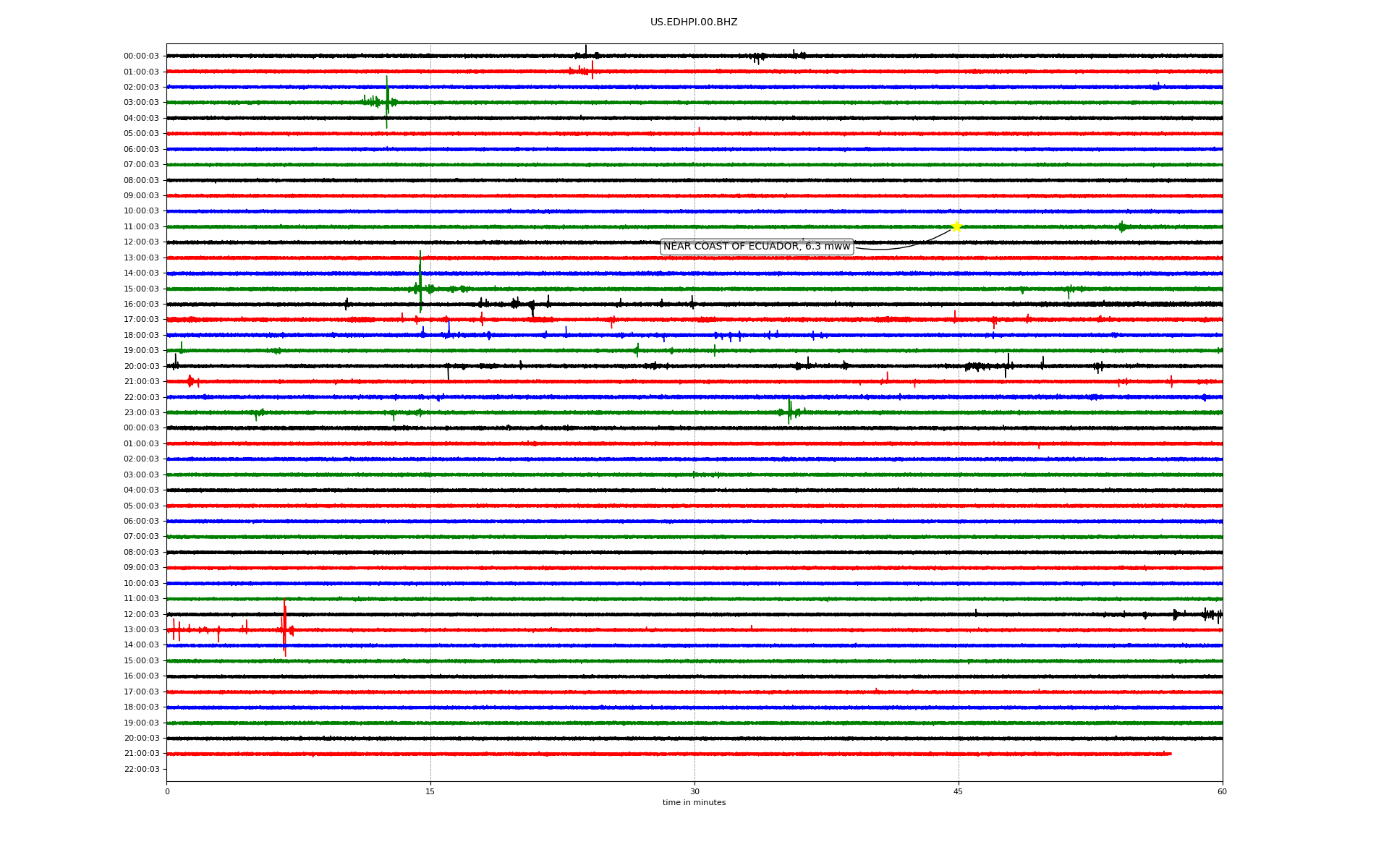Click the 'time in minutes' axis label

(x=694, y=802)
